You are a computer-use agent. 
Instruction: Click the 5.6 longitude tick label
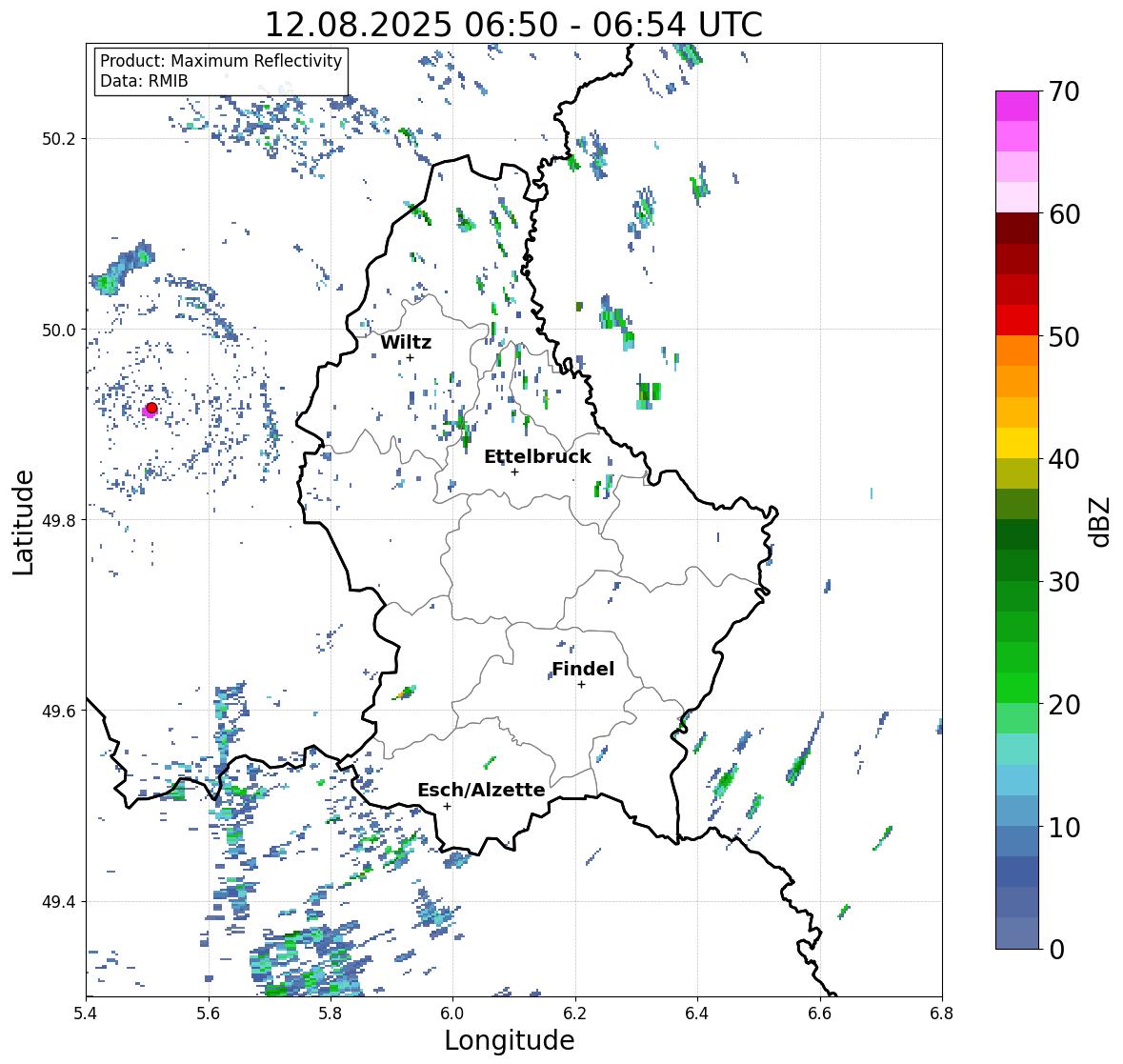[209, 1014]
